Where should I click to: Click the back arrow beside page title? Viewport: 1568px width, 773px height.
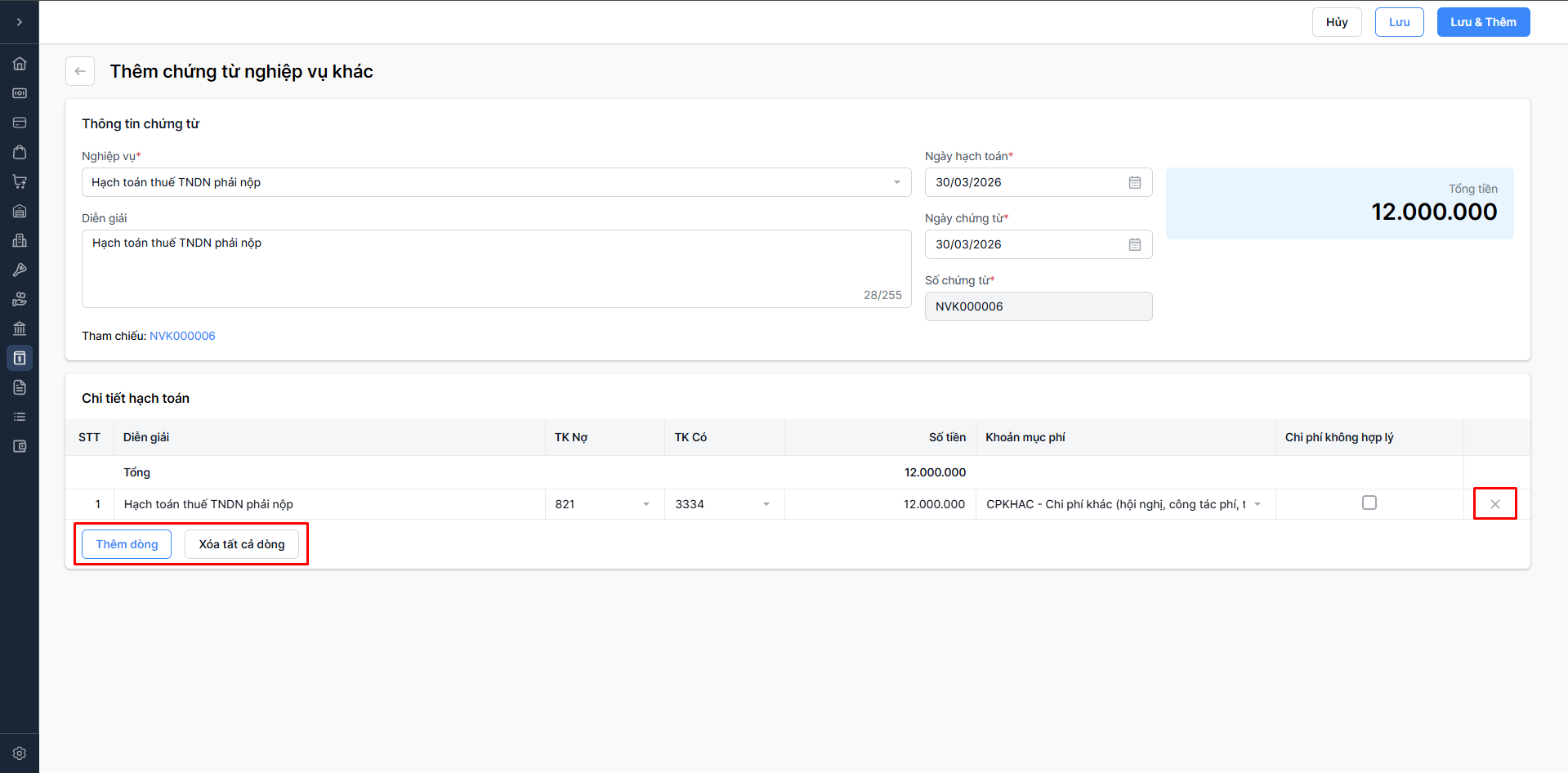coord(80,71)
